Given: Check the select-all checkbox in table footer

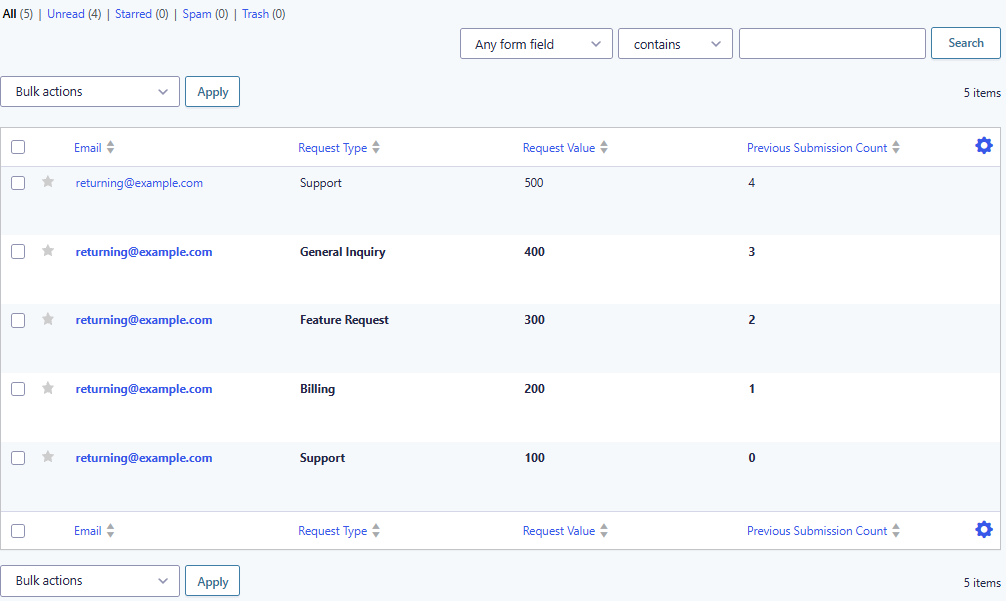Looking at the screenshot, I should [x=18, y=531].
